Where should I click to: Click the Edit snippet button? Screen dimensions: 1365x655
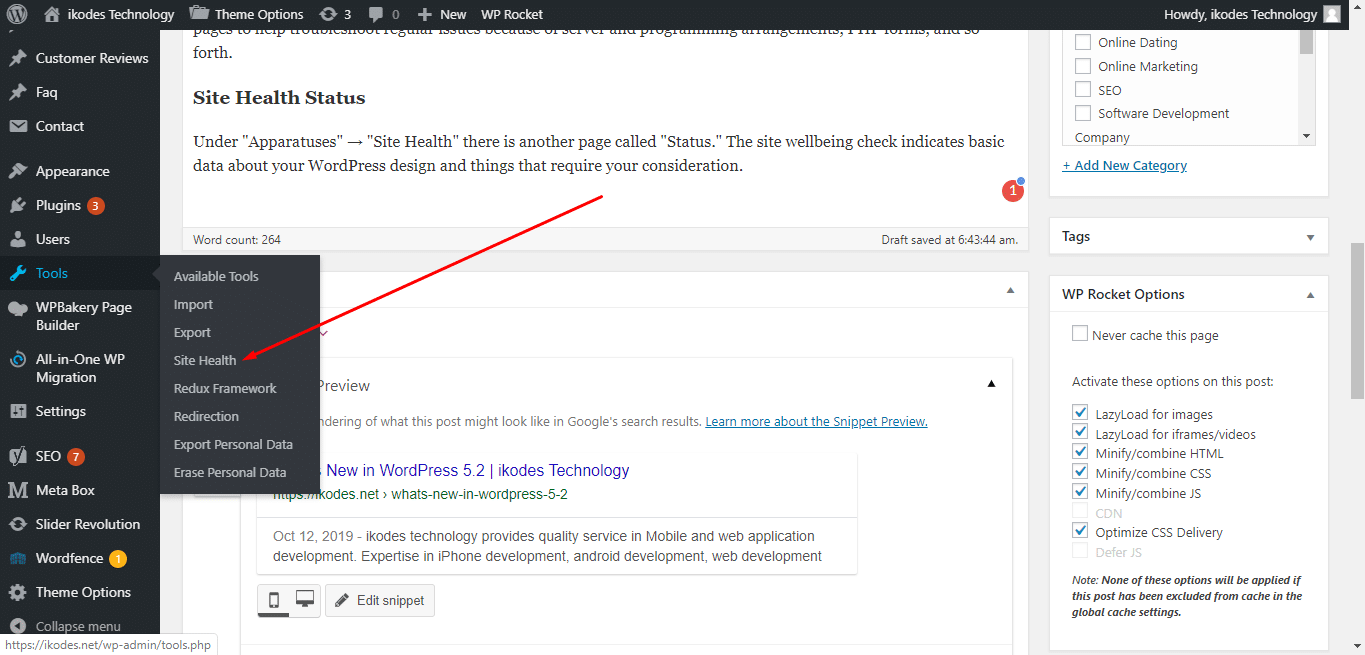pos(380,600)
